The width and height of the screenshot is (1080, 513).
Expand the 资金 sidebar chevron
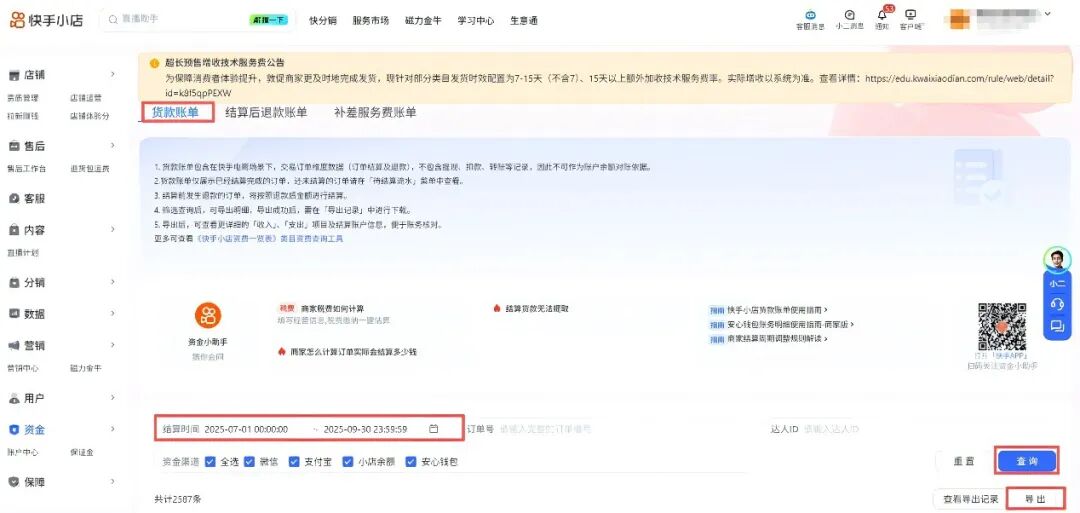(113, 430)
